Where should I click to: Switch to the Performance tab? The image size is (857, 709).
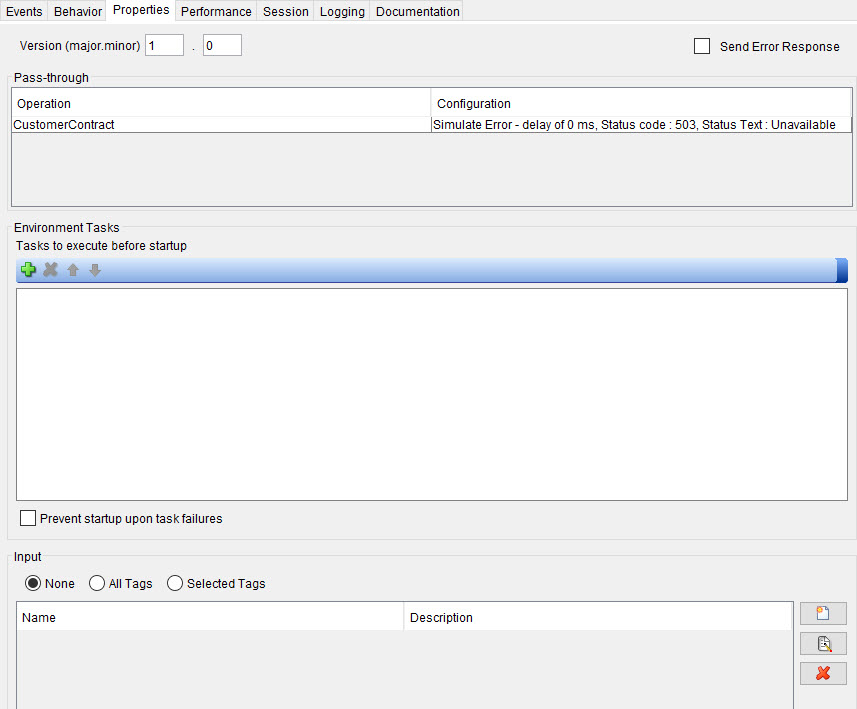[x=216, y=11]
